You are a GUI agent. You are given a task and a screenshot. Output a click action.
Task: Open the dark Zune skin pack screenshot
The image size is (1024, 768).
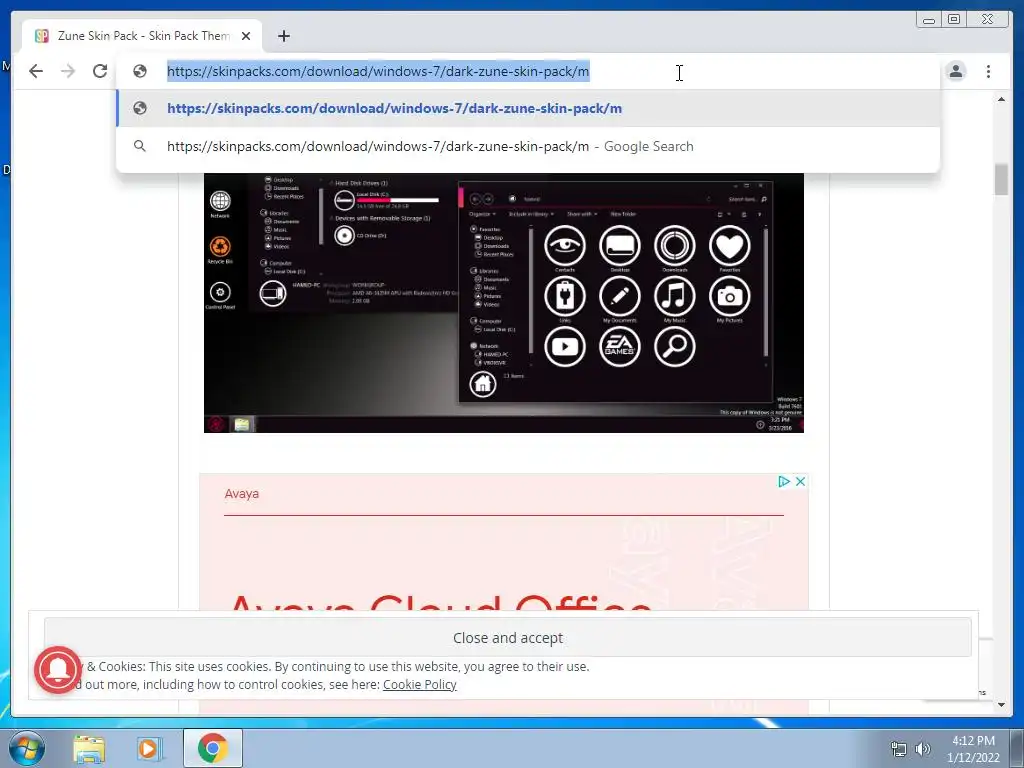pyautogui.click(x=504, y=302)
